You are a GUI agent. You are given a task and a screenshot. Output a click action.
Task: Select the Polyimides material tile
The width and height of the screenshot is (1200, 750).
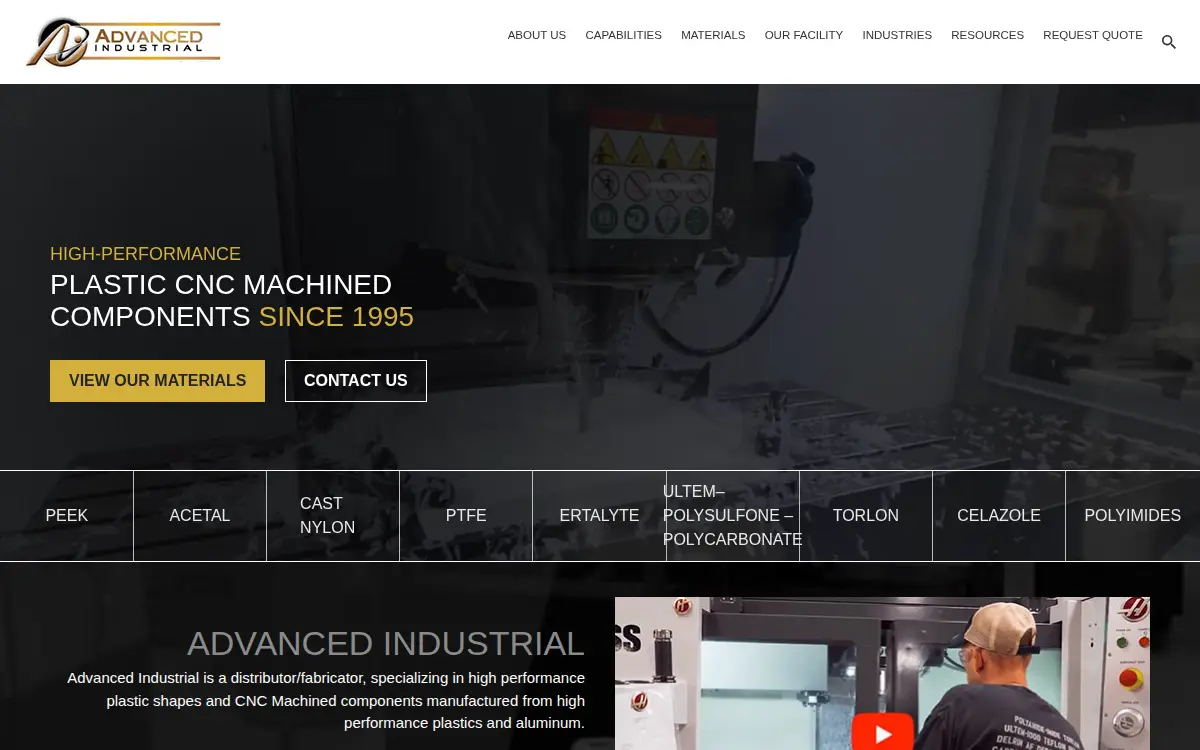coord(1133,516)
